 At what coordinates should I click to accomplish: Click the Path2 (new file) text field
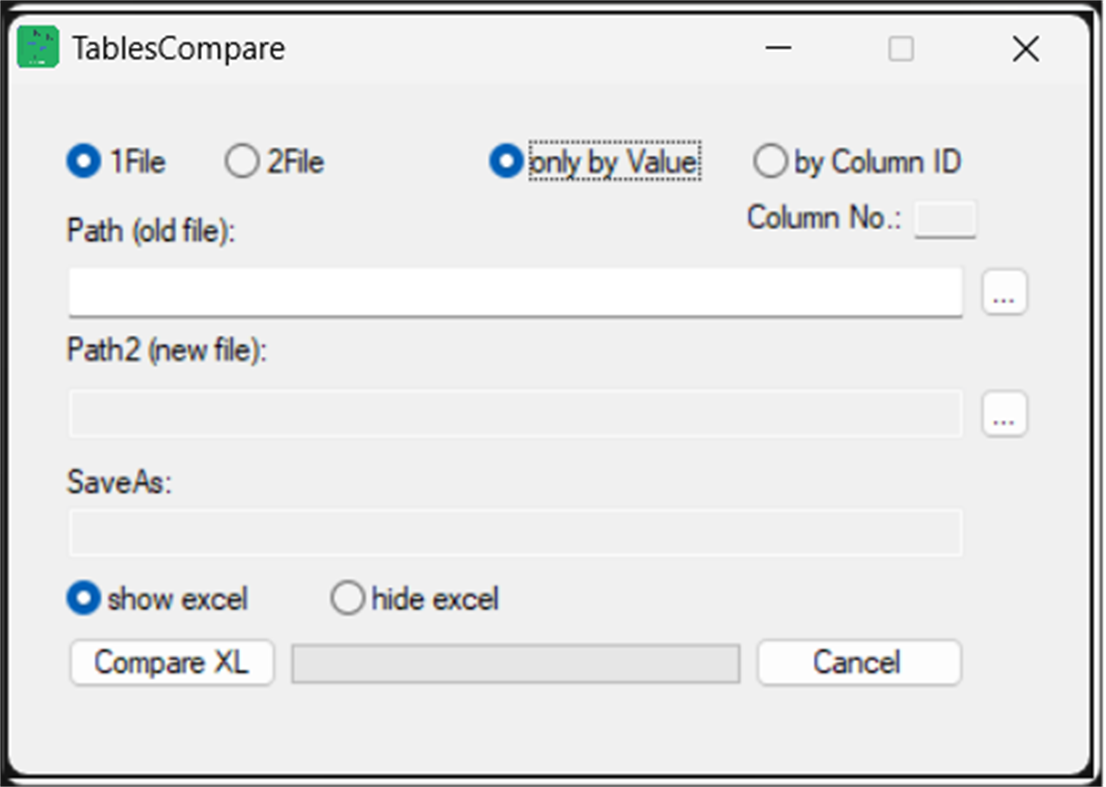[515, 414]
